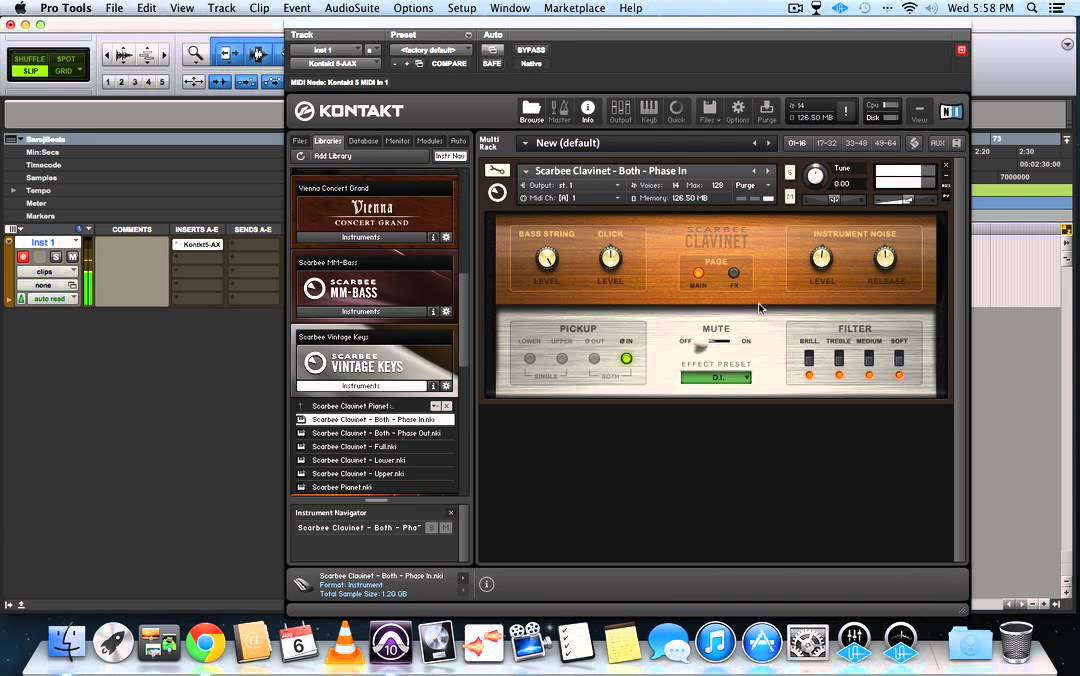Image resolution: width=1080 pixels, height=676 pixels.
Task: Open instrument Purge dropdown
Action: click(753, 185)
